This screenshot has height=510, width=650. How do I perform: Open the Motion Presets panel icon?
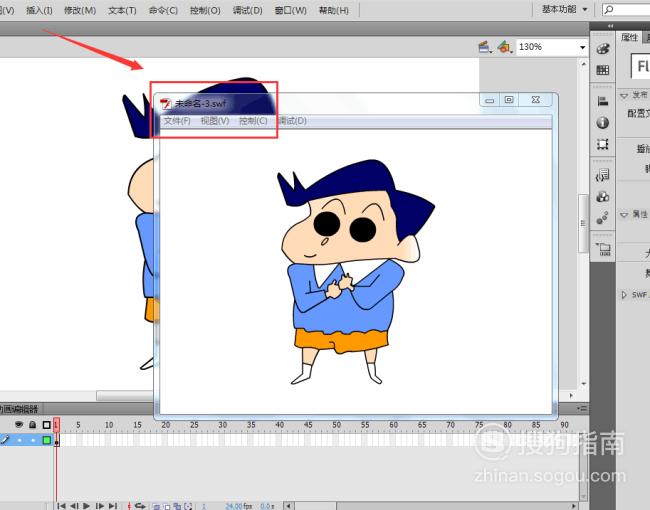point(602,218)
